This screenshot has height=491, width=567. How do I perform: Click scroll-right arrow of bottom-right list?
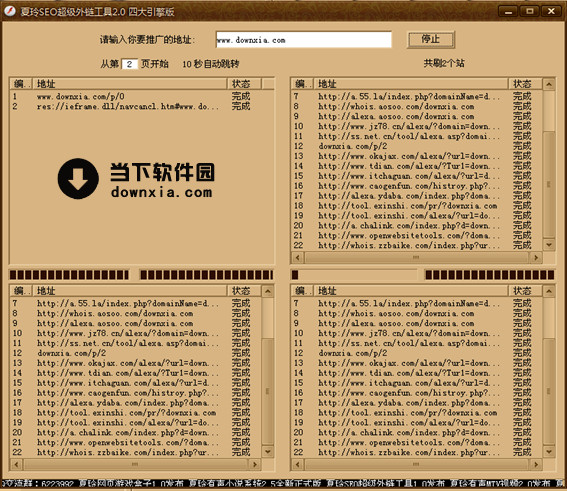point(536,464)
